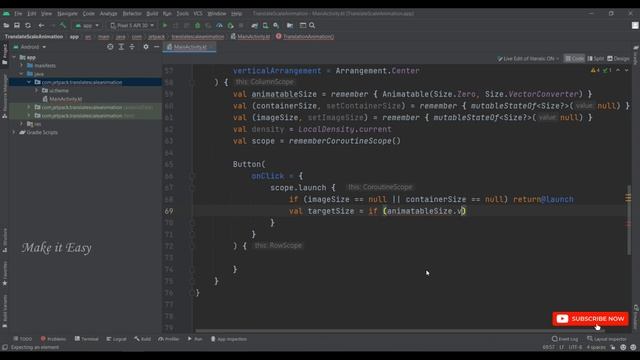Click line 69 in the editor gutter

click(x=169, y=211)
